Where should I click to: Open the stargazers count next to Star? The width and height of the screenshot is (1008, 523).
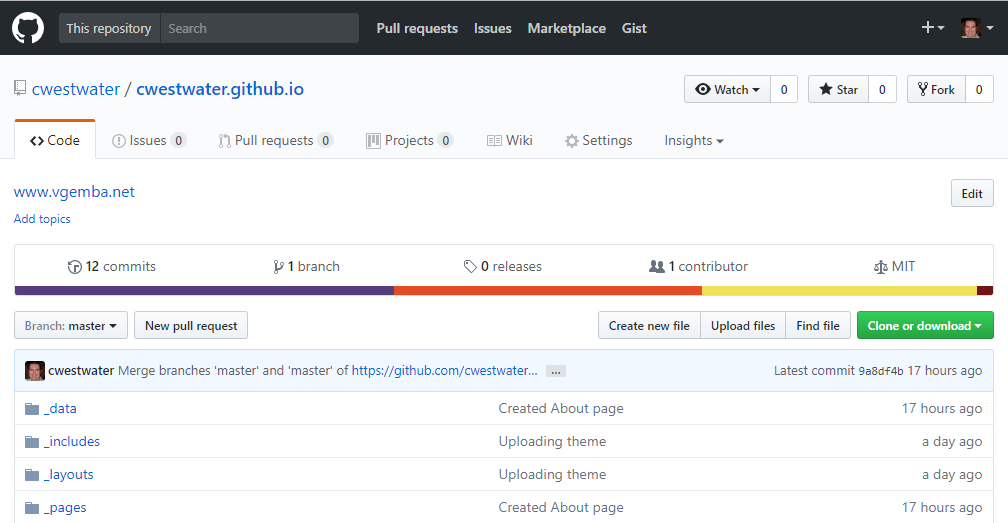882,89
